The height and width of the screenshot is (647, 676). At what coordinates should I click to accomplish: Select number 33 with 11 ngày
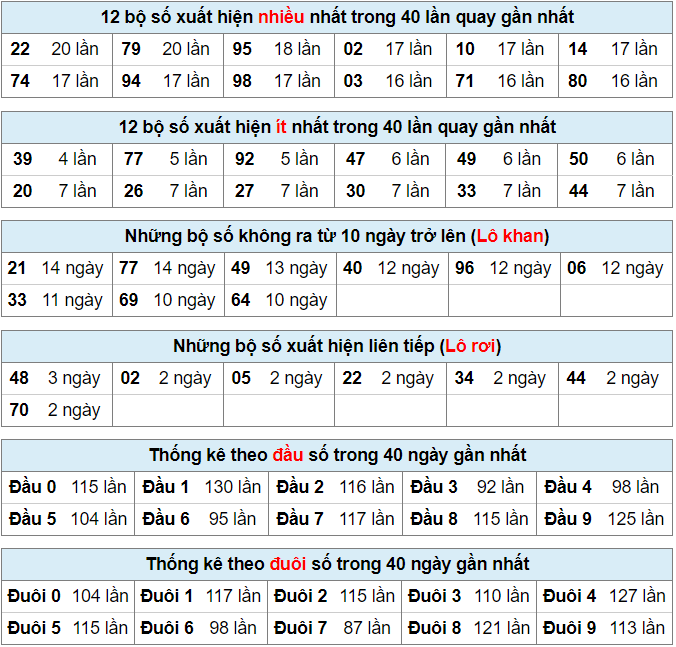click(57, 300)
